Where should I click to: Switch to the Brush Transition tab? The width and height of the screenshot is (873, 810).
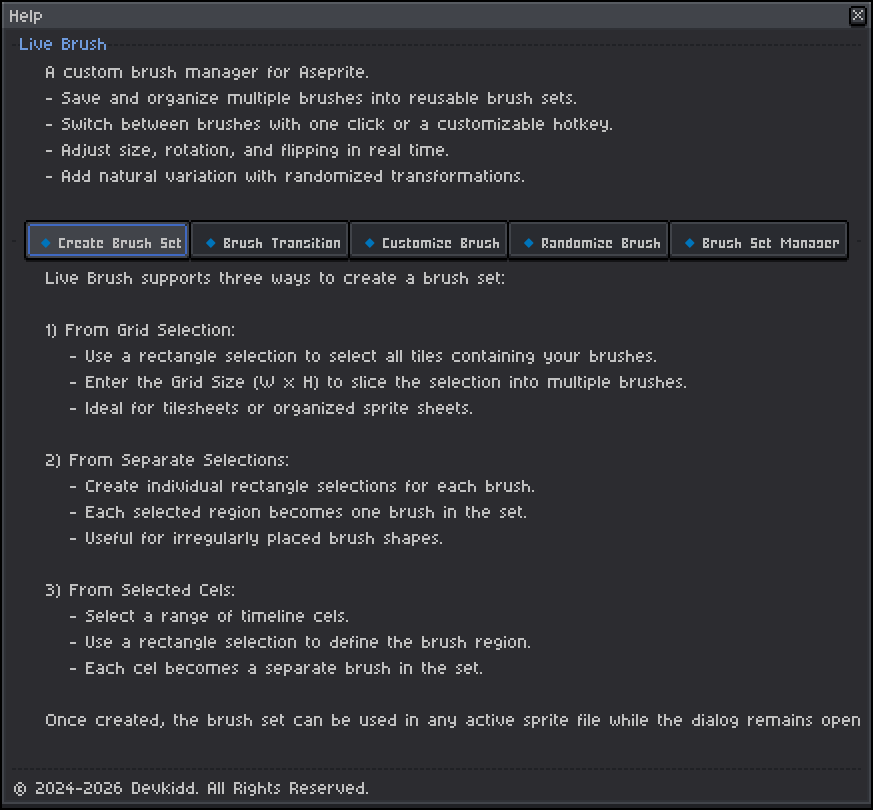coord(269,241)
